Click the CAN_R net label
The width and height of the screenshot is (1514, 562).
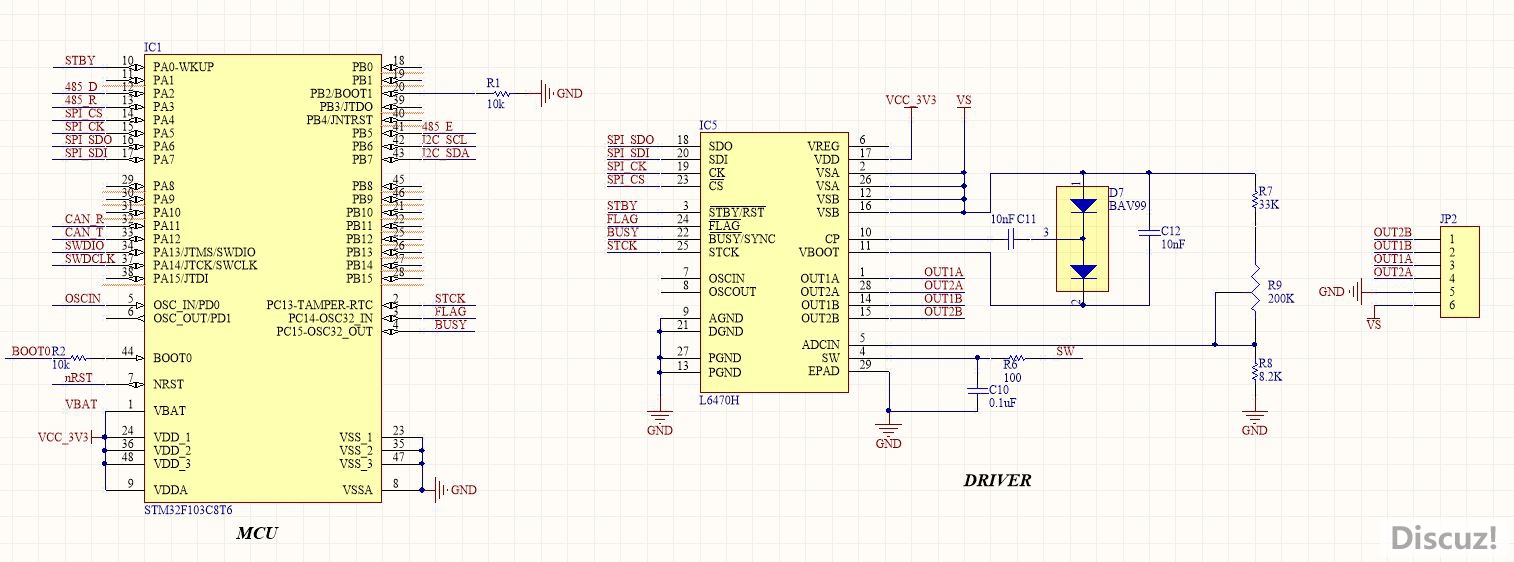(84, 218)
